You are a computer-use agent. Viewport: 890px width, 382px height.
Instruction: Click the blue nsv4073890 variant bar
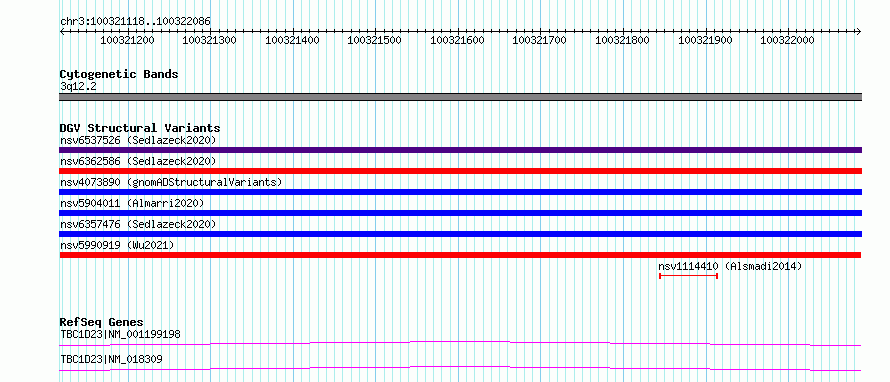click(x=460, y=192)
